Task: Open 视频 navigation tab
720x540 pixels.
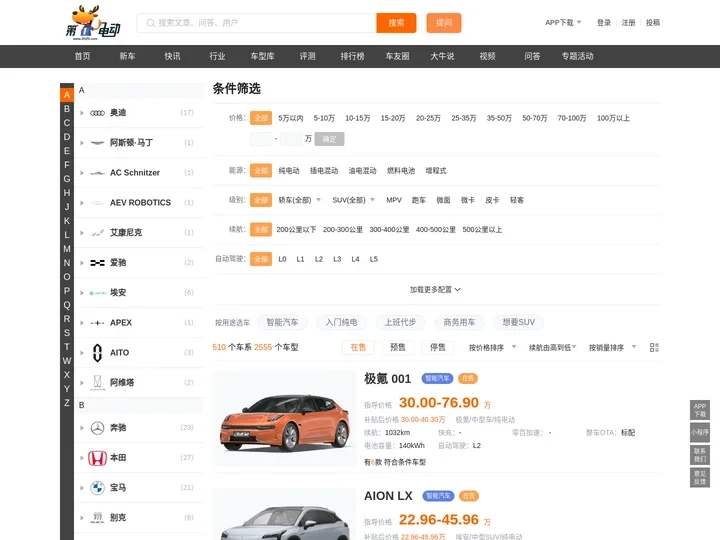Action: 487,56
